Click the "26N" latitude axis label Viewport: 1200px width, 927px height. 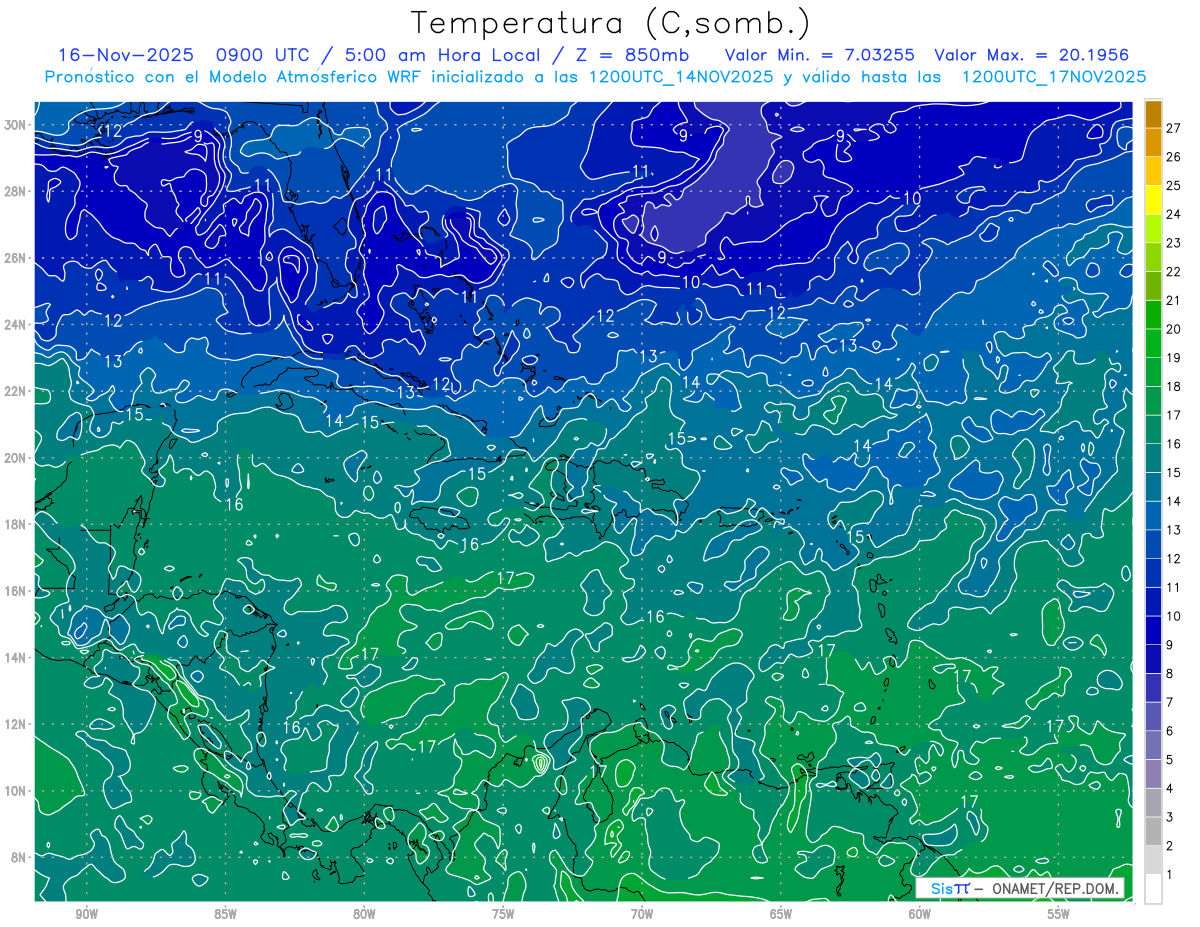coord(16,257)
